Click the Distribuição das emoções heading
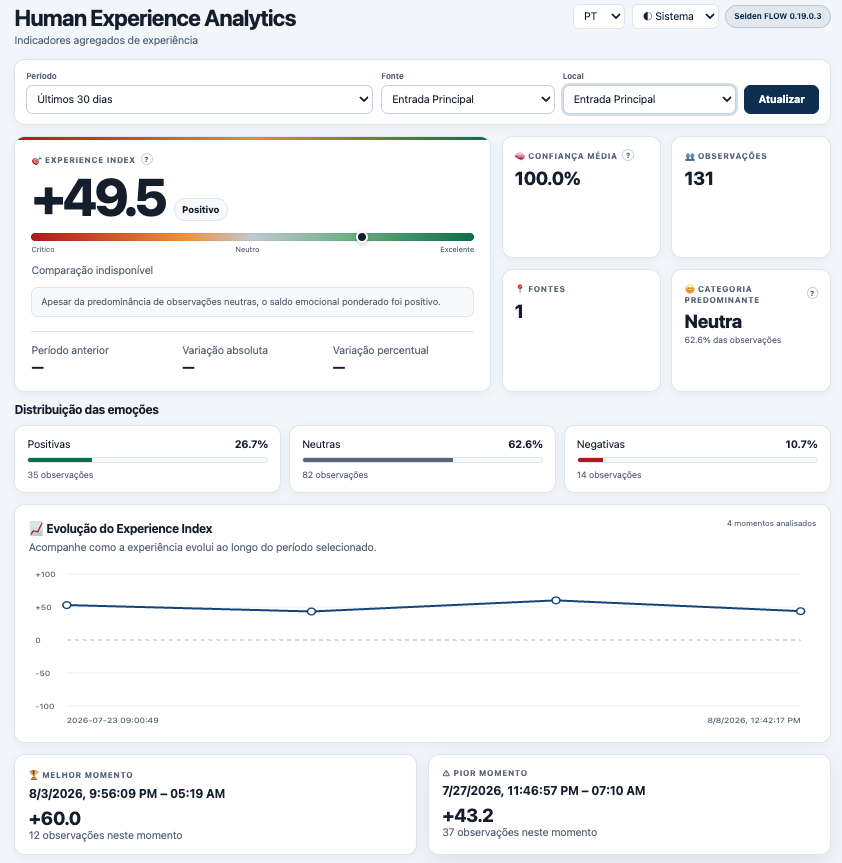Screen dimensions: 842x863 [x=86, y=410]
